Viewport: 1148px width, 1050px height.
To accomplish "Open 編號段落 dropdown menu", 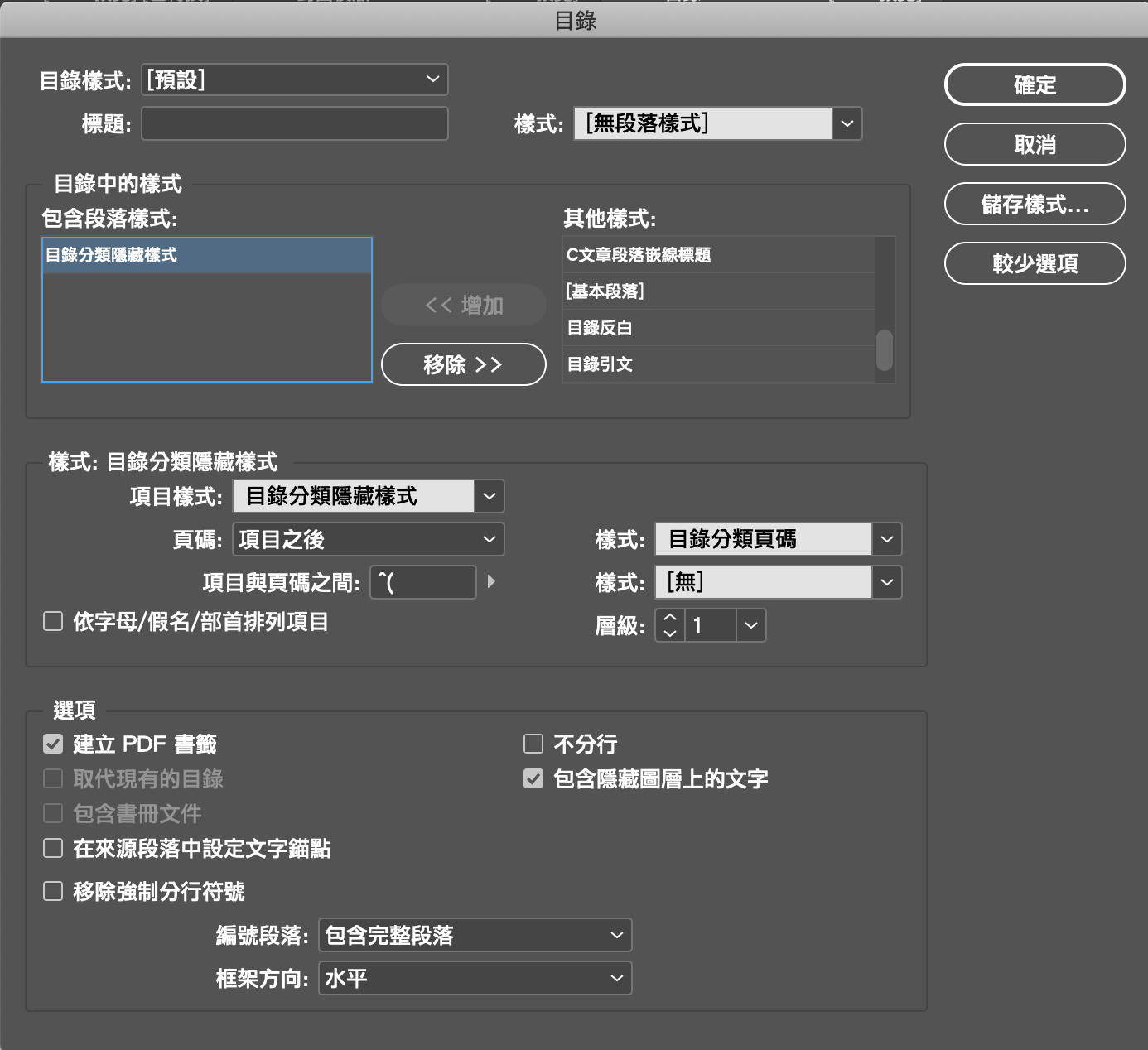I will click(475, 935).
